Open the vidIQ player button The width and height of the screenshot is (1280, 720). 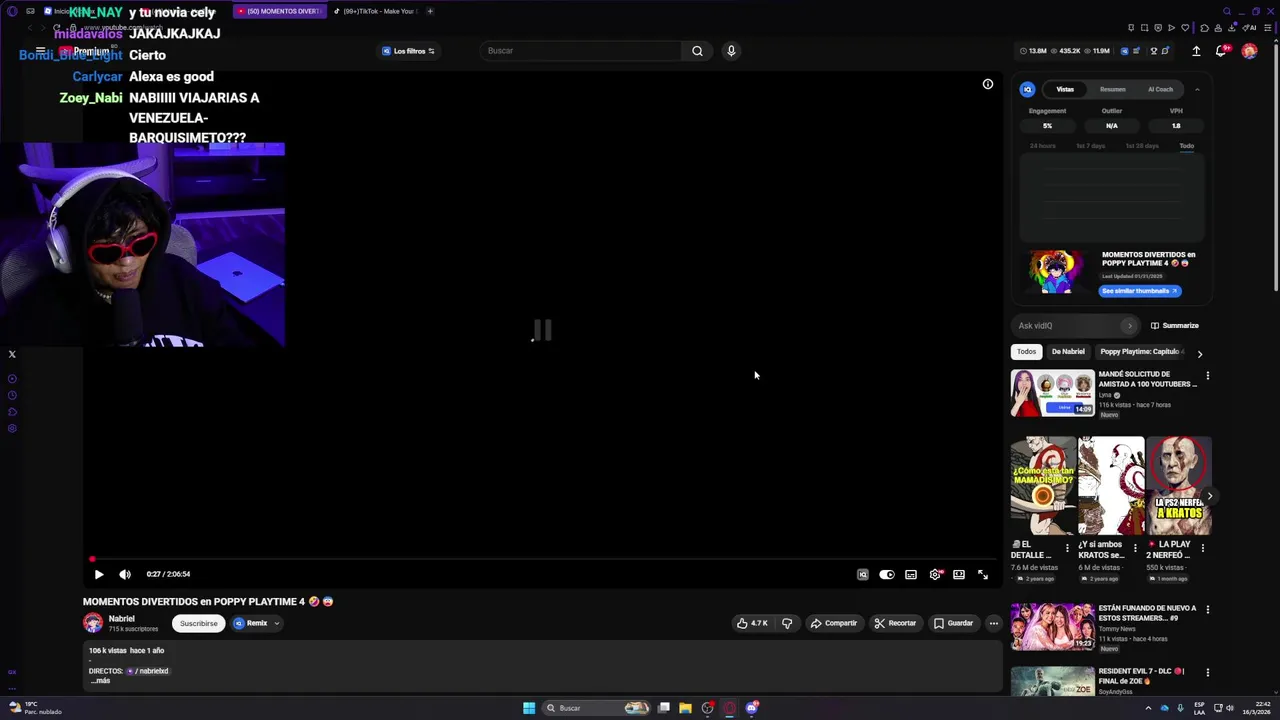click(863, 574)
